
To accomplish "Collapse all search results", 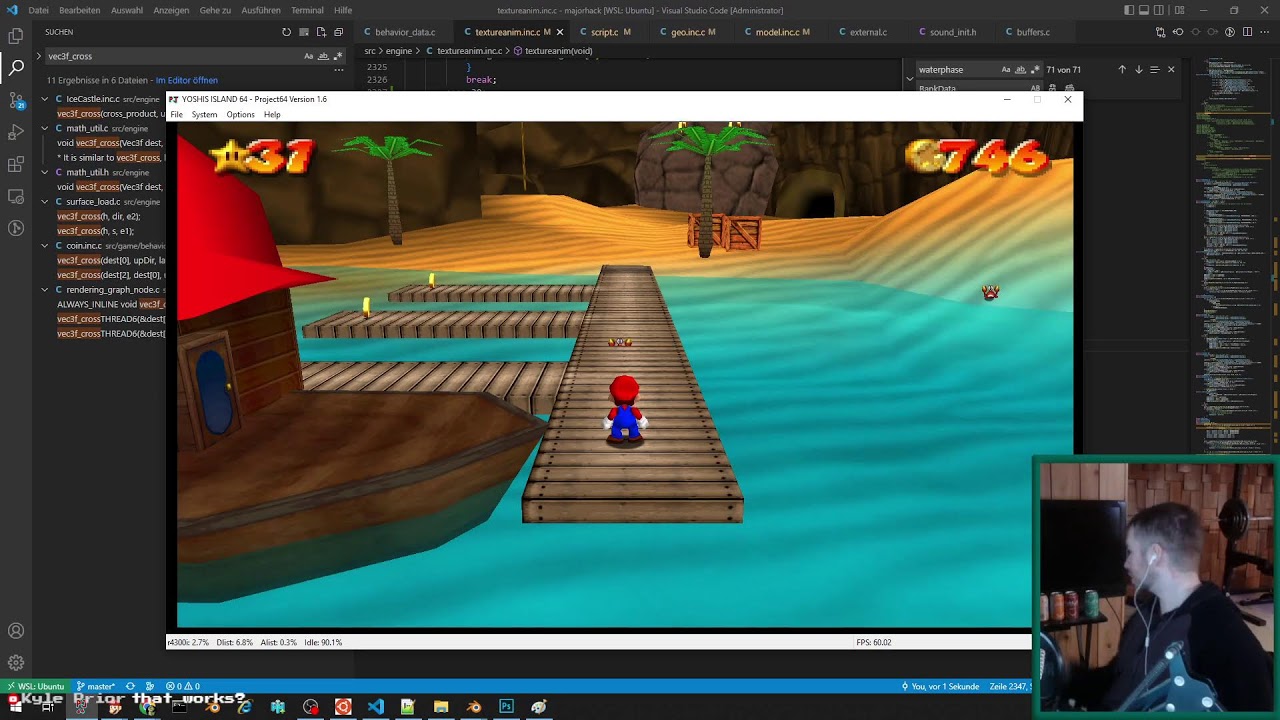I will [338, 32].
